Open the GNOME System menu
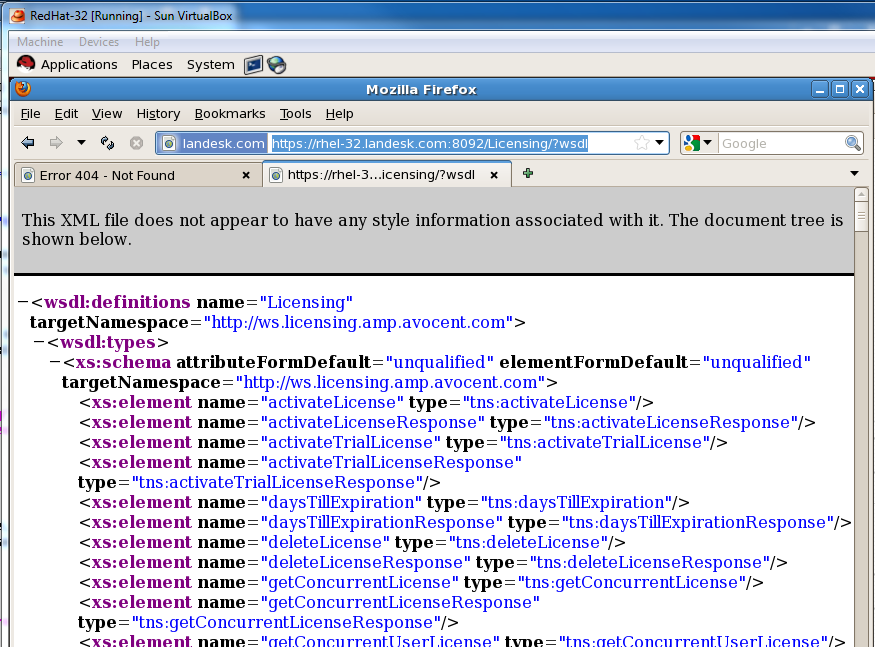Image resolution: width=875 pixels, height=647 pixels. click(x=210, y=65)
